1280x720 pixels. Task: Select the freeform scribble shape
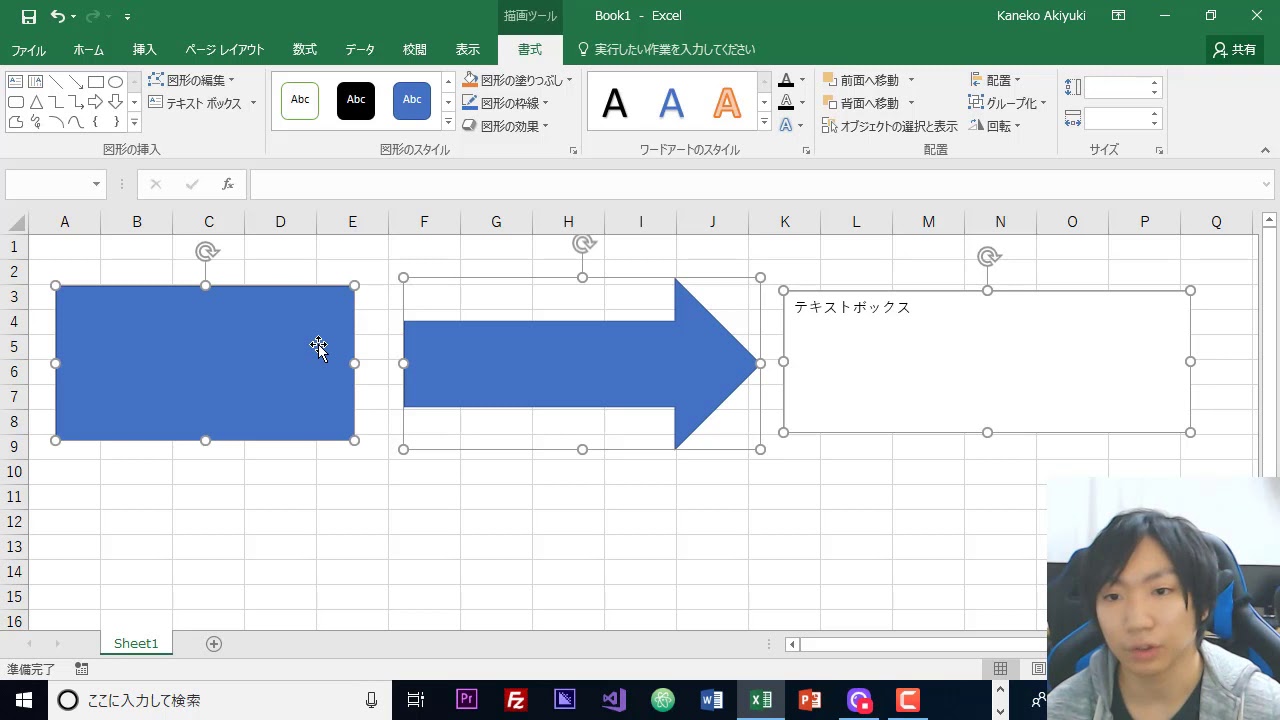[x=36, y=122]
